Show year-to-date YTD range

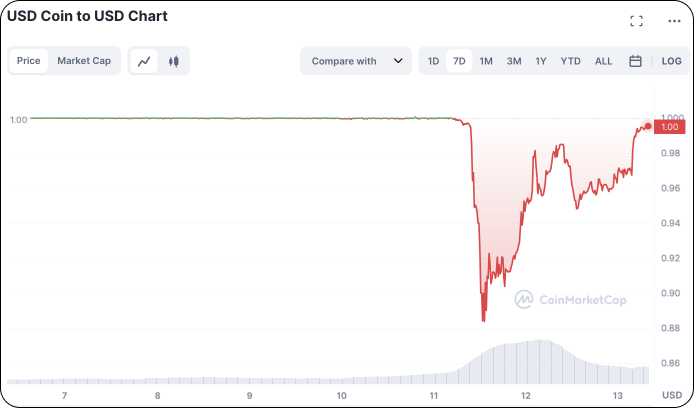point(571,61)
